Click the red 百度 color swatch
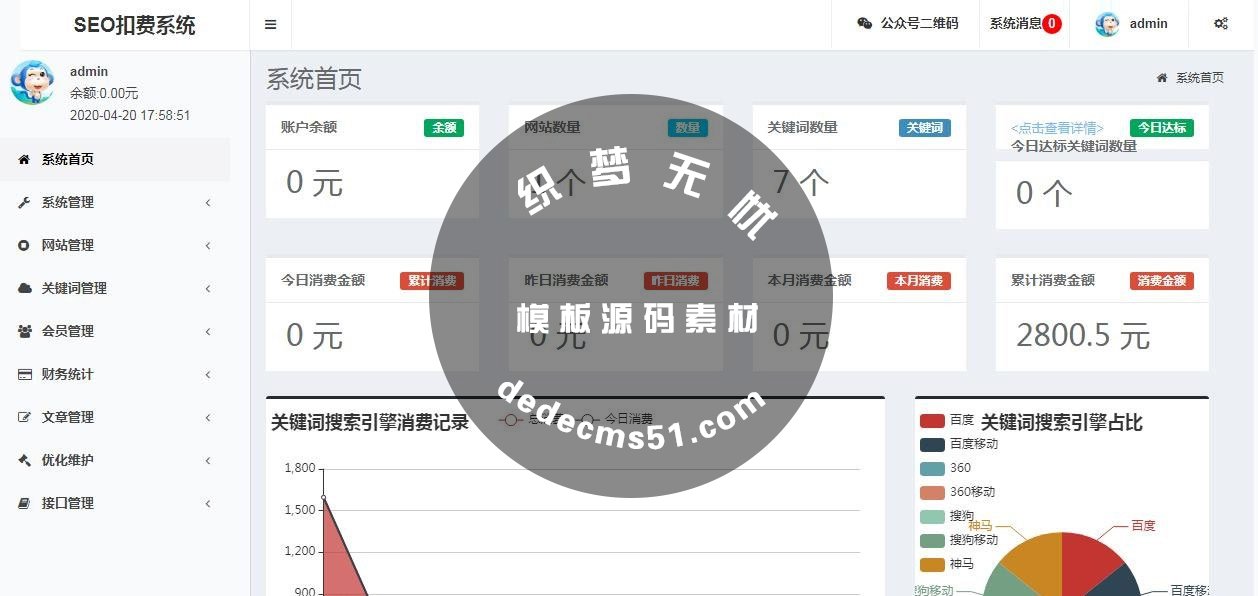Screen dimensions: 1258x596 click(x=933, y=420)
